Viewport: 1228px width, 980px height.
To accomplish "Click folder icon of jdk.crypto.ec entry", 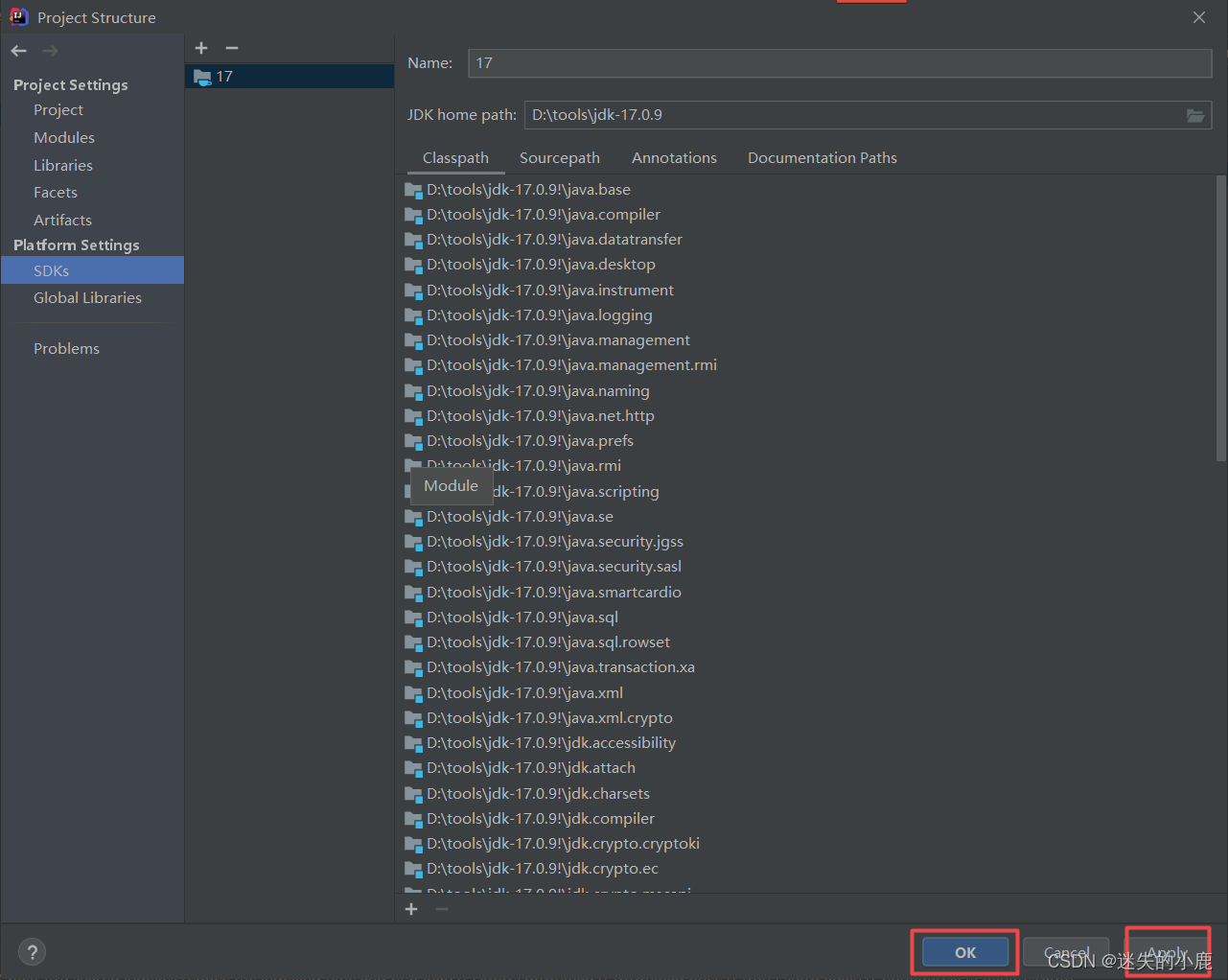I will click(x=413, y=869).
